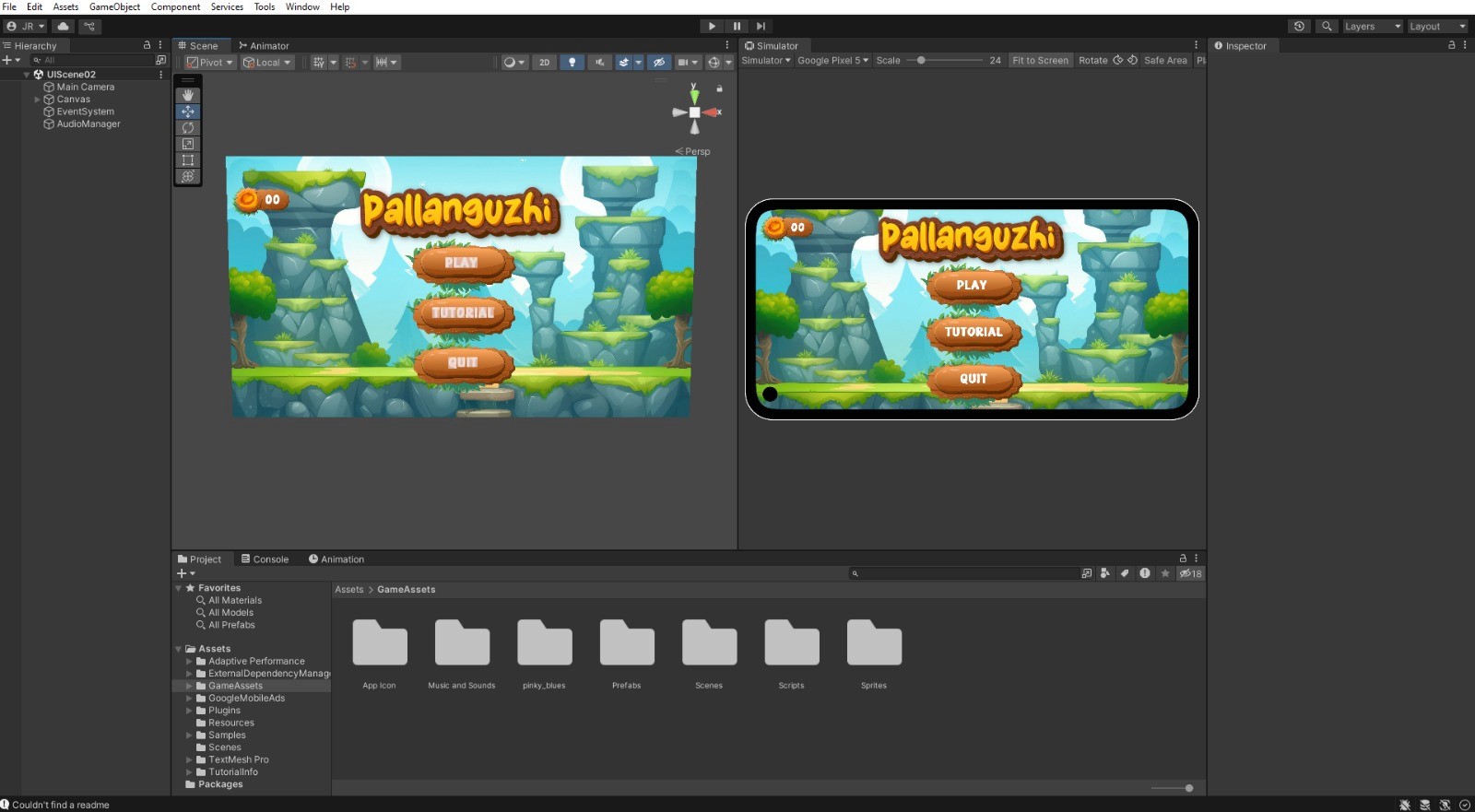Screen dimensions: 1475x812
Task: Switch to the Animator tab
Action: (264, 45)
